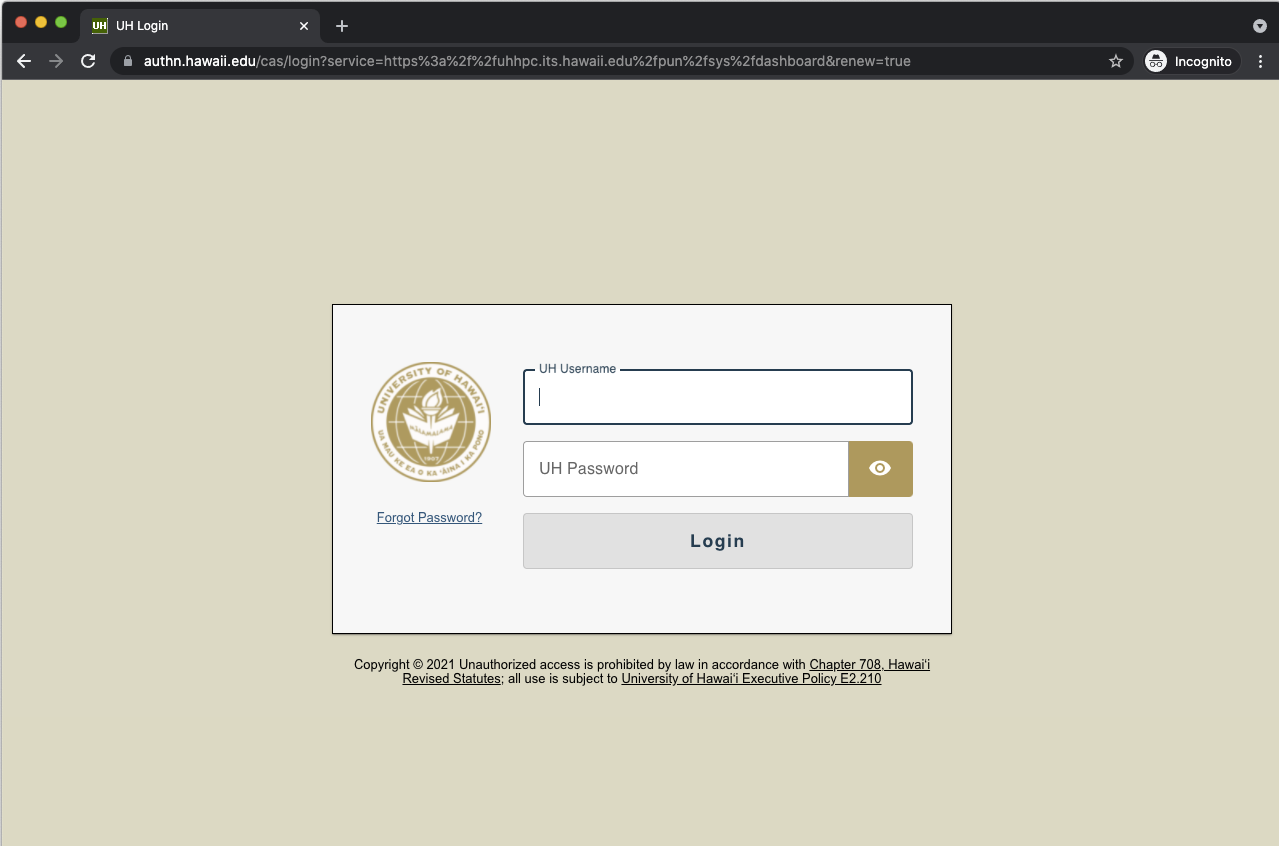The width and height of the screenshot is (1279, 846).
Task: Select the UH Login browser tab
Action: click(200, 26)
